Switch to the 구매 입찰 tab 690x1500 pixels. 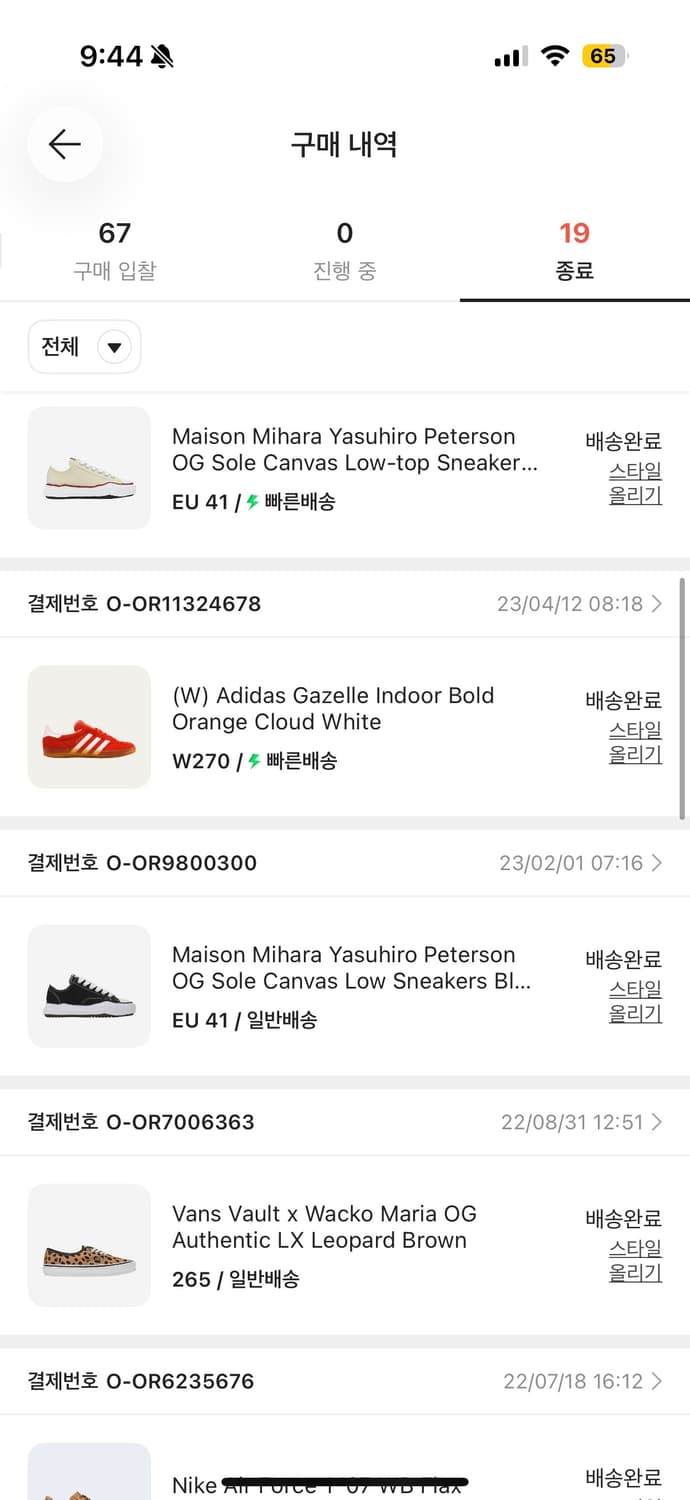point(115,243)
